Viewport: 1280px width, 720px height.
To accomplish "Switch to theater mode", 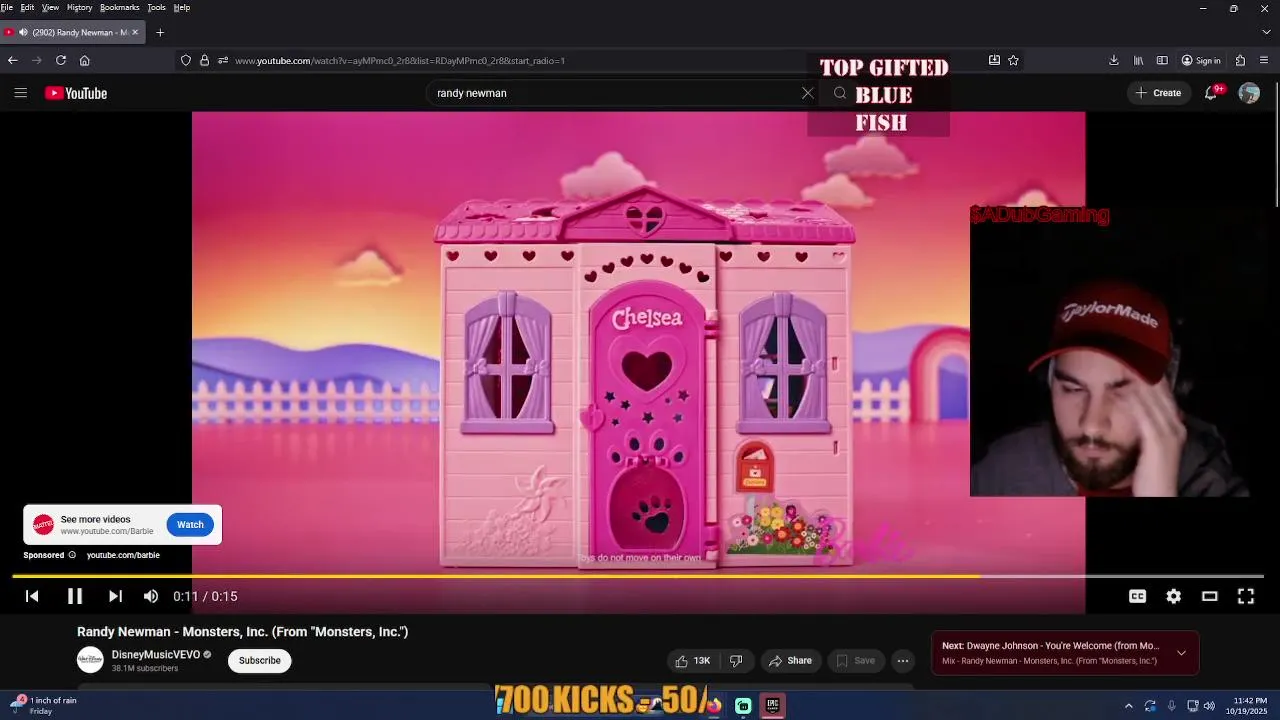I will (1209, 596).
